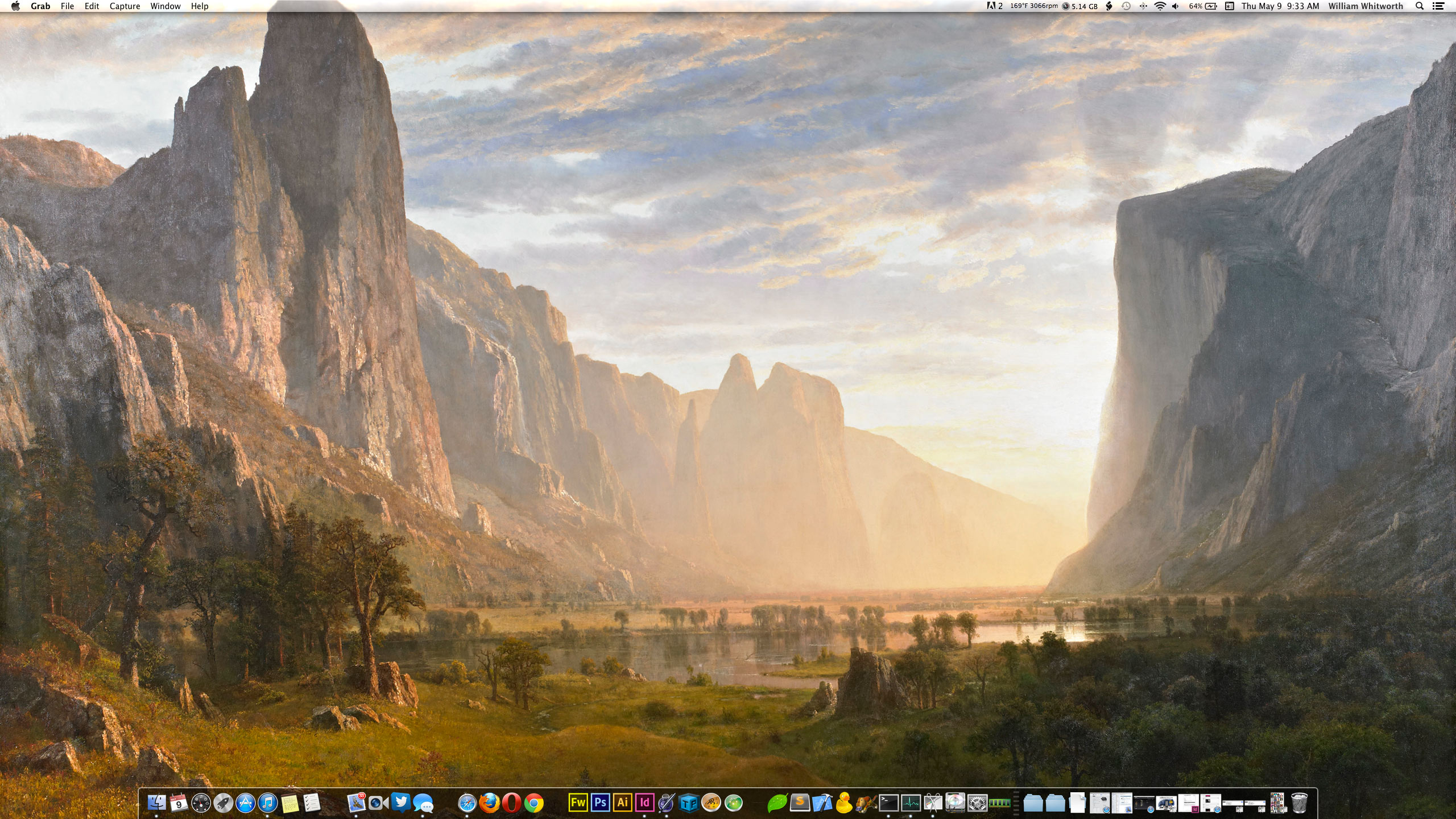
Task: Click the Adobe updates menu bar icon
Action: pyautogui.click(x=995, y=6)
